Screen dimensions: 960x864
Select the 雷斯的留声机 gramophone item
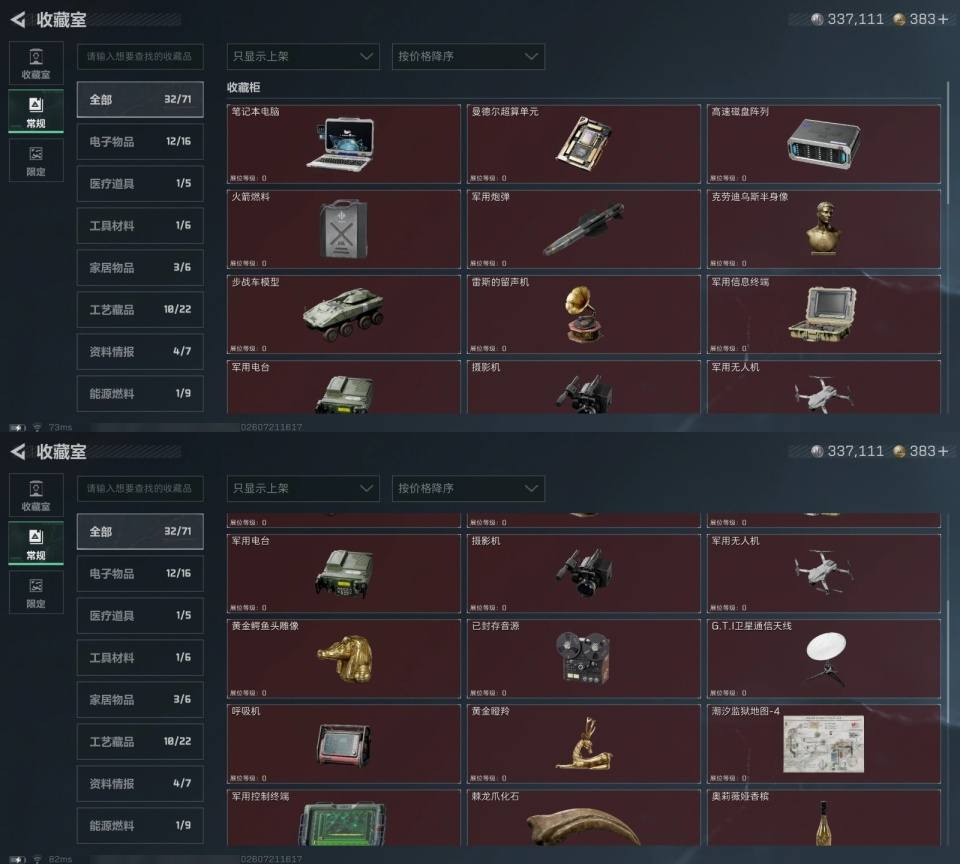pyautogui.click(x=583, y=314)
